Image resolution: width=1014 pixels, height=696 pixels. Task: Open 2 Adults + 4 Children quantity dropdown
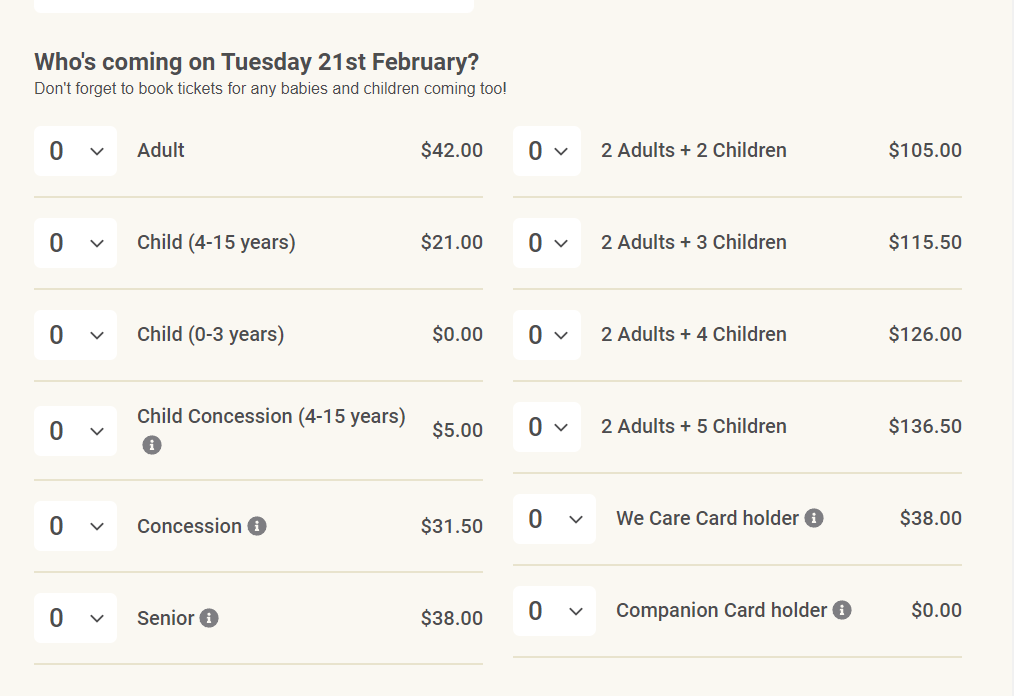click(x=547, y=335)
